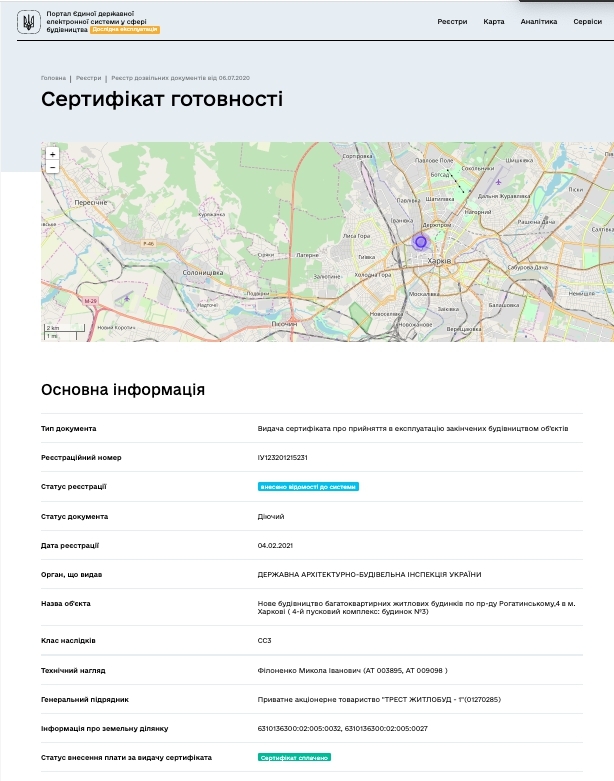The height and width of the screenshot is (781, 614).
Task: Select the consequence class СС3 value
Action: click(264, 641)
